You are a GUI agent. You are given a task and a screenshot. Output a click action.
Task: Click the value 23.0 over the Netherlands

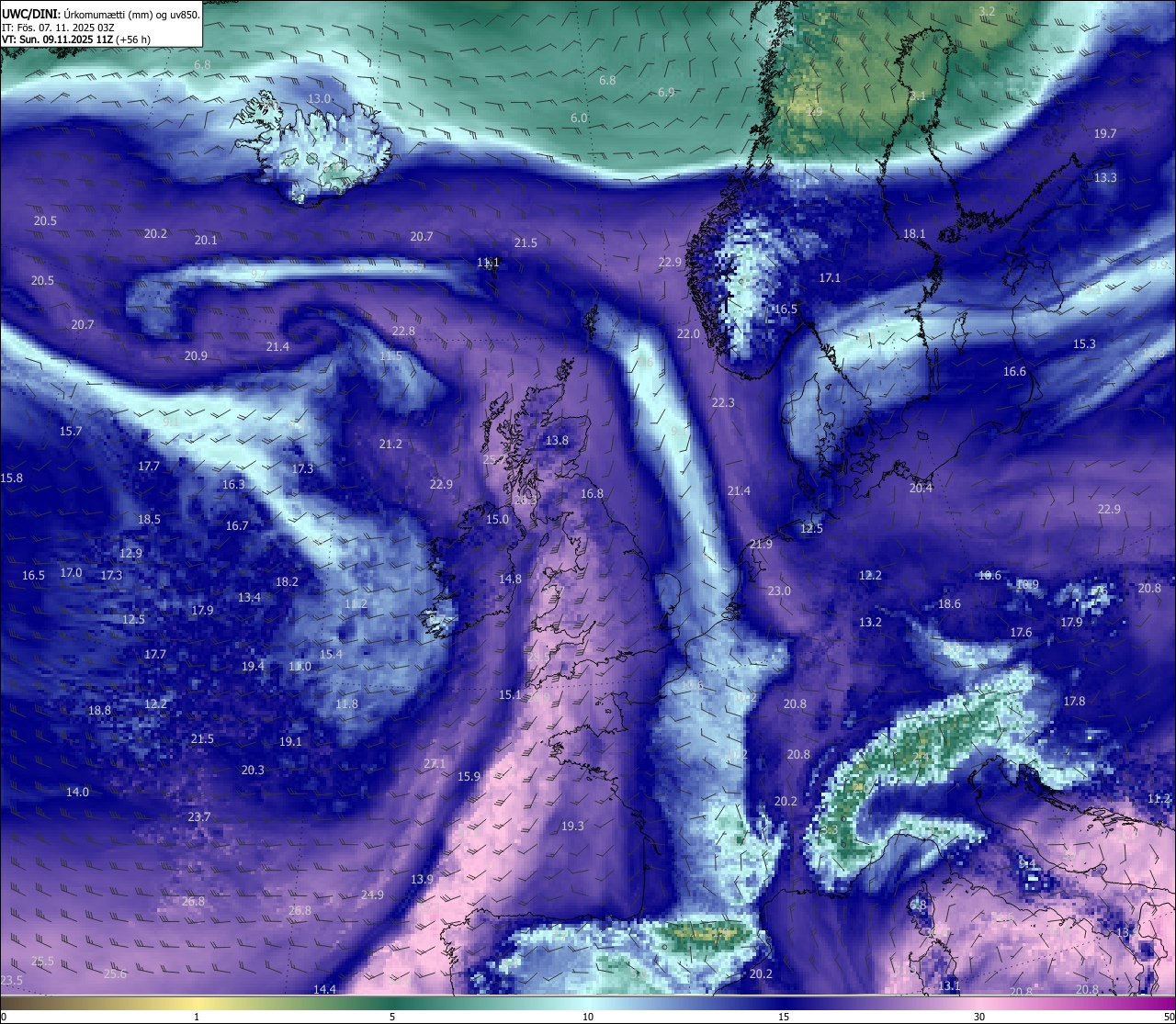(779, 591)
